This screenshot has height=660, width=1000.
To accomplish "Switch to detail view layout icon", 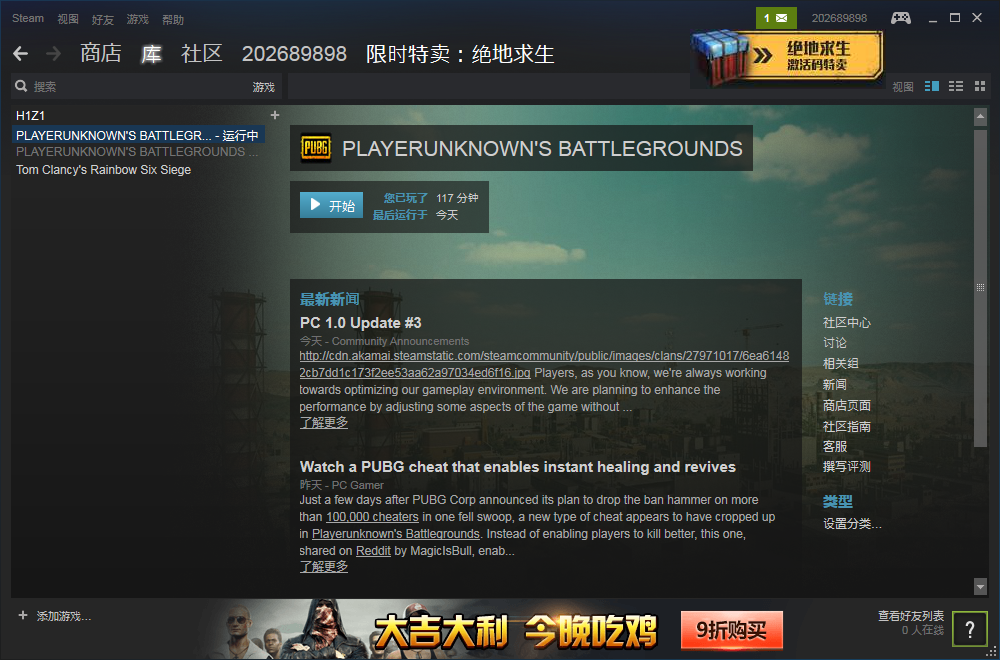I will point(932,86).
